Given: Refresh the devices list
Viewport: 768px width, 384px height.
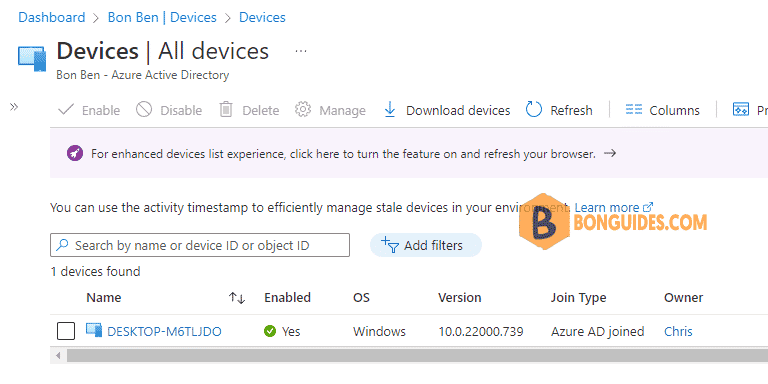Looking at the screenshot, I should click(559, 110).
